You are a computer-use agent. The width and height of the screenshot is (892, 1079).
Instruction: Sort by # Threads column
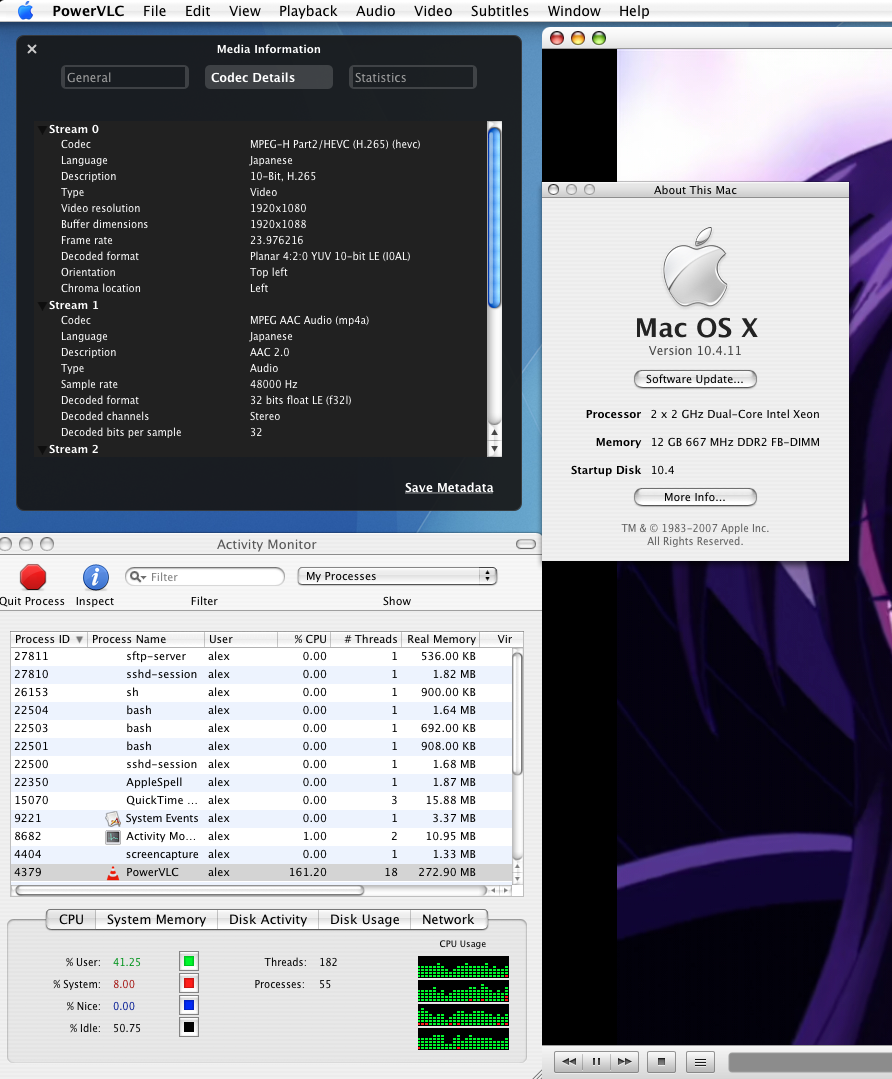click(366, 639)
